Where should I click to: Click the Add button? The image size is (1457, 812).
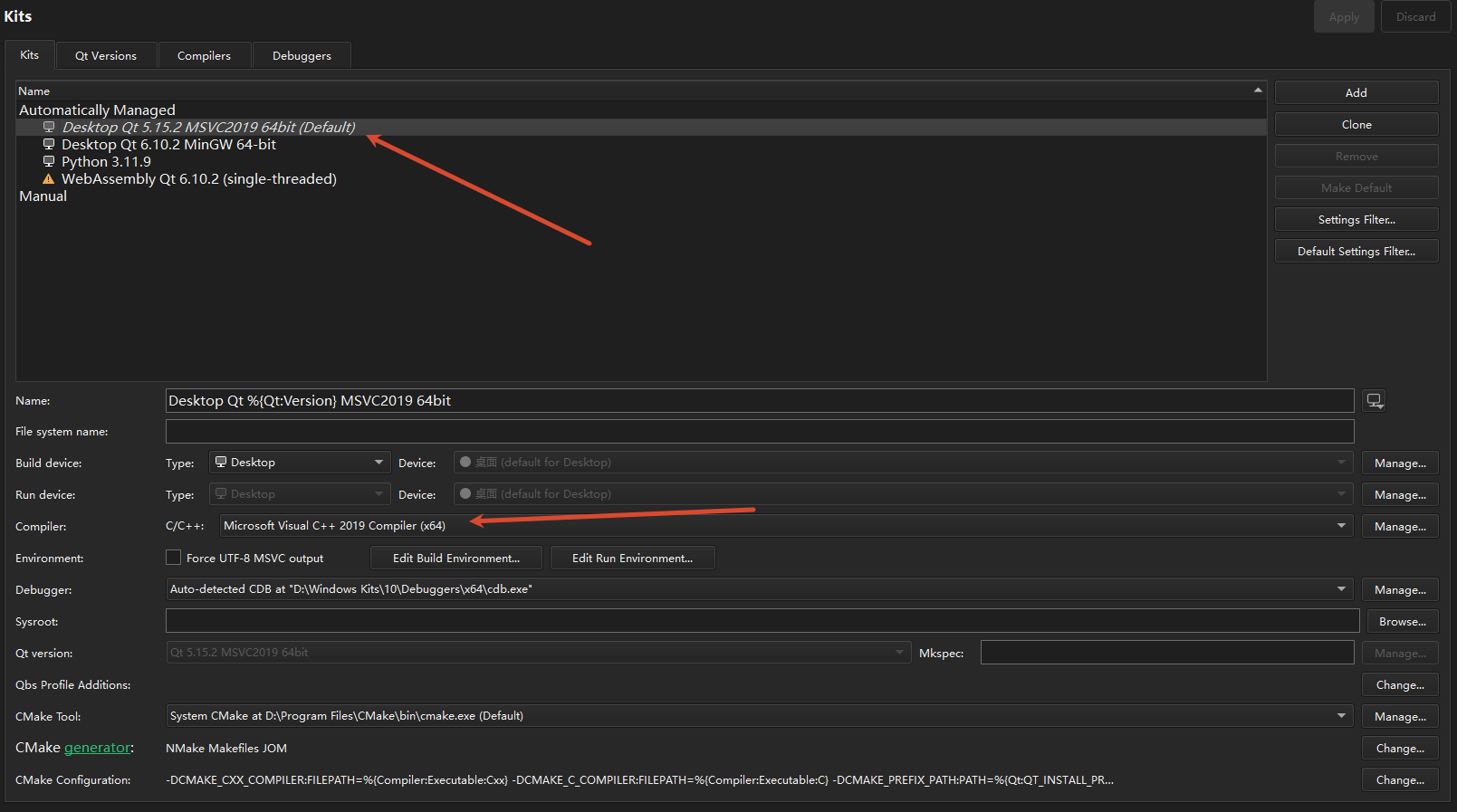(x=1356, y=92)
